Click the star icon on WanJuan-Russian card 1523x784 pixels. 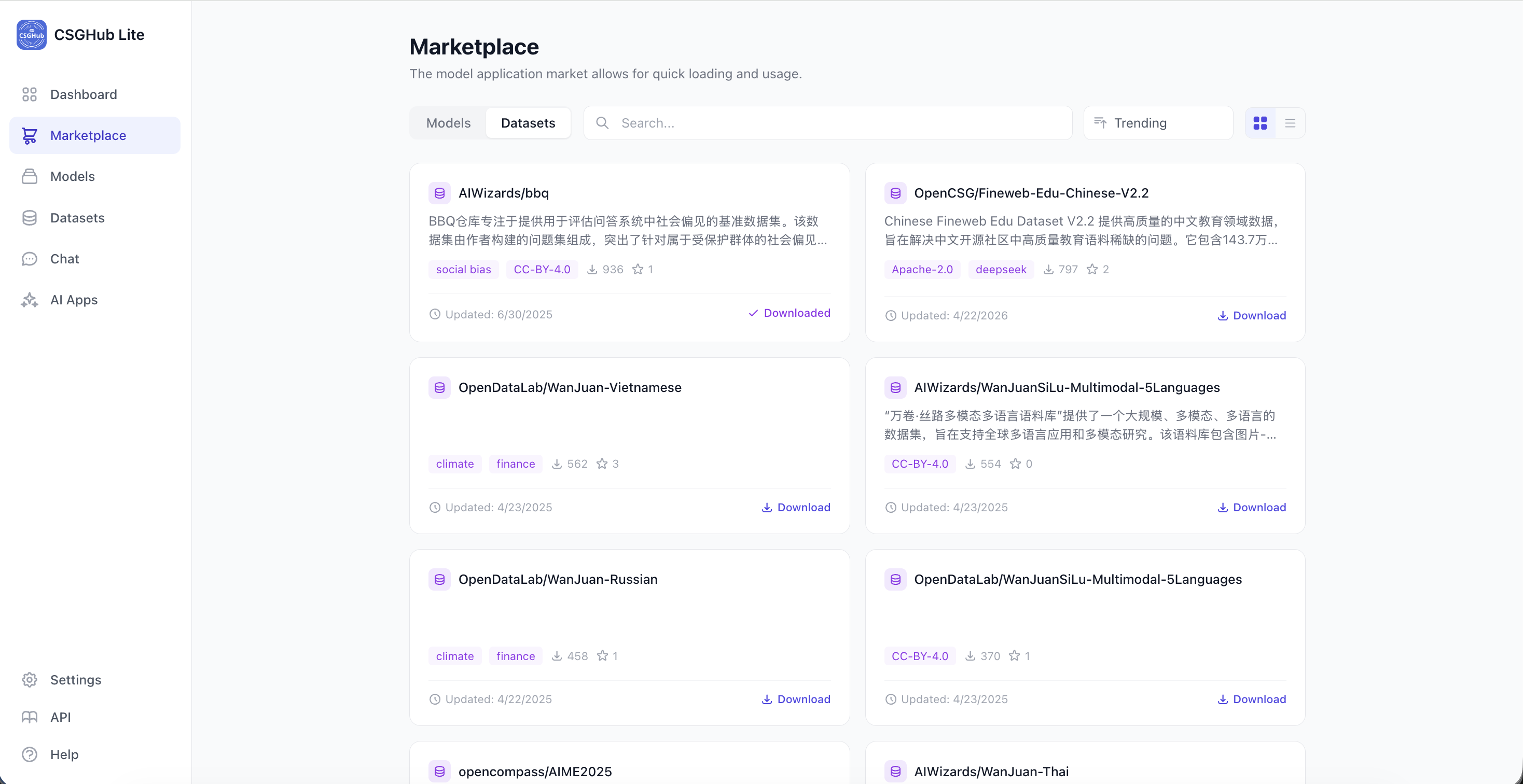point(602,656)
